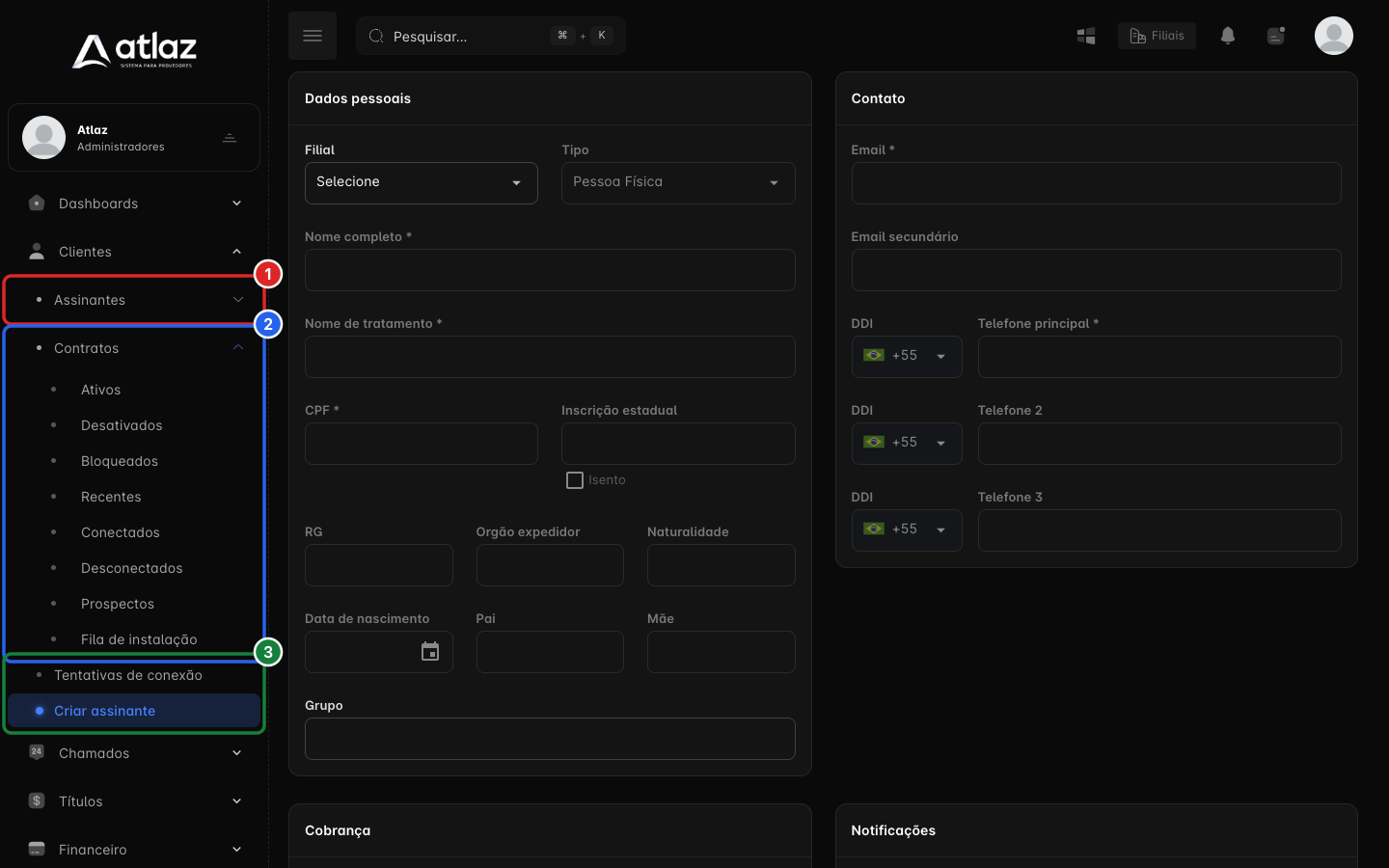The image size is (1389, 868).
Task: Open the user avatar in top right
Action: pyautogui.click(x=1334, y=36)
